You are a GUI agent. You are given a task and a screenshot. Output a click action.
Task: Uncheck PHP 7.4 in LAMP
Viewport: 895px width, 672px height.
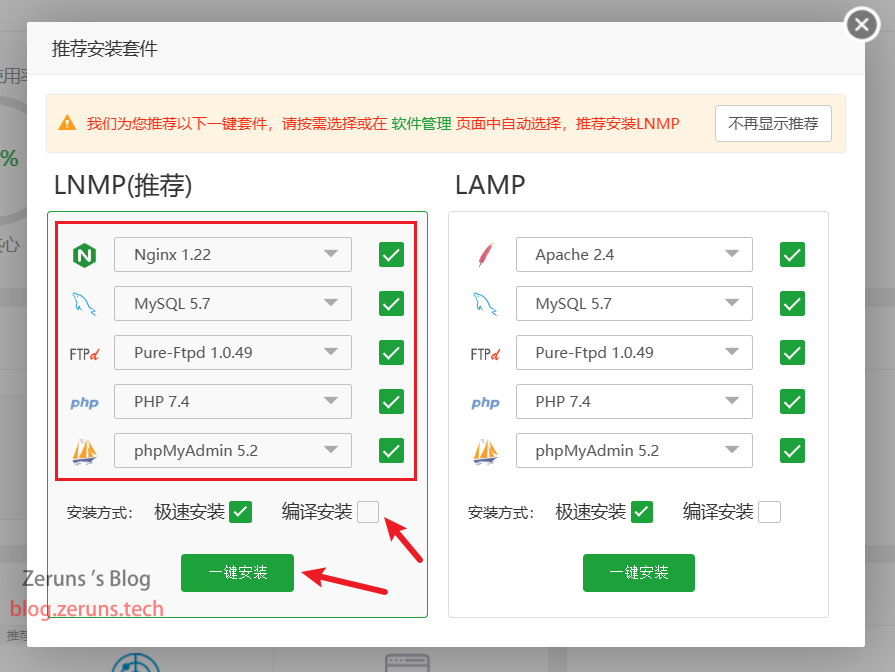click(x=792, y=402)
